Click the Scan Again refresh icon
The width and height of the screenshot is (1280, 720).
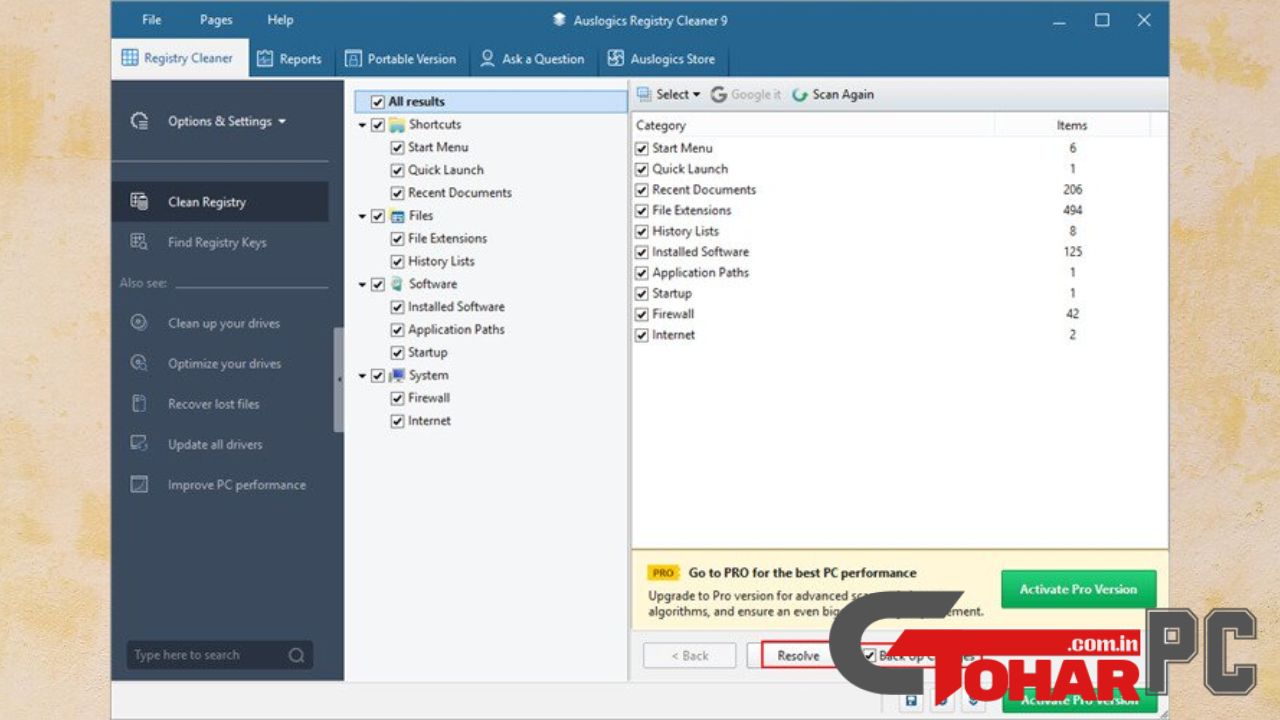click(x=800, y=94)
